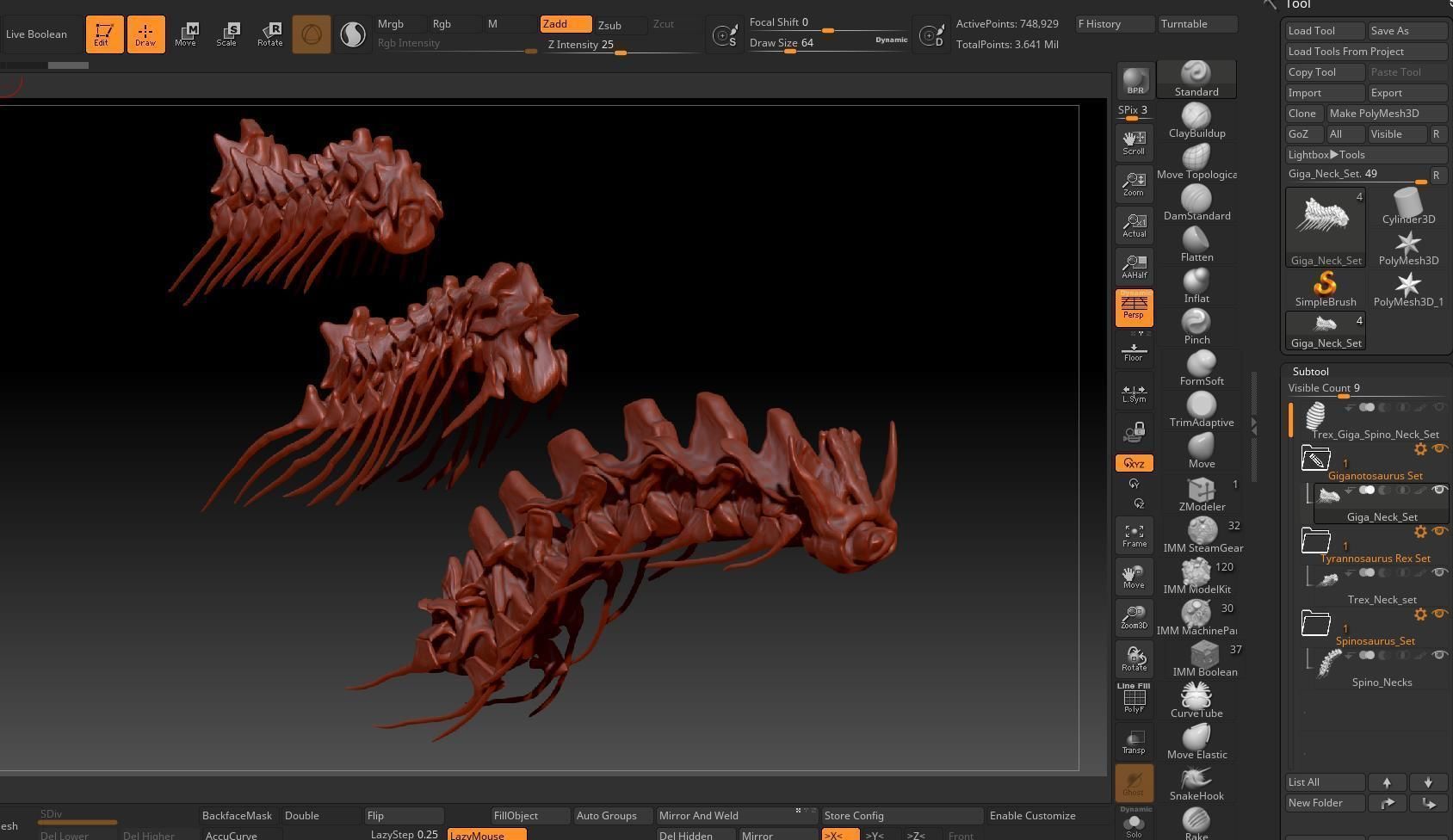Screen dimensions: 1453x840
Task: Adjust the Focal Shift slider
Action: coord(828,24)
